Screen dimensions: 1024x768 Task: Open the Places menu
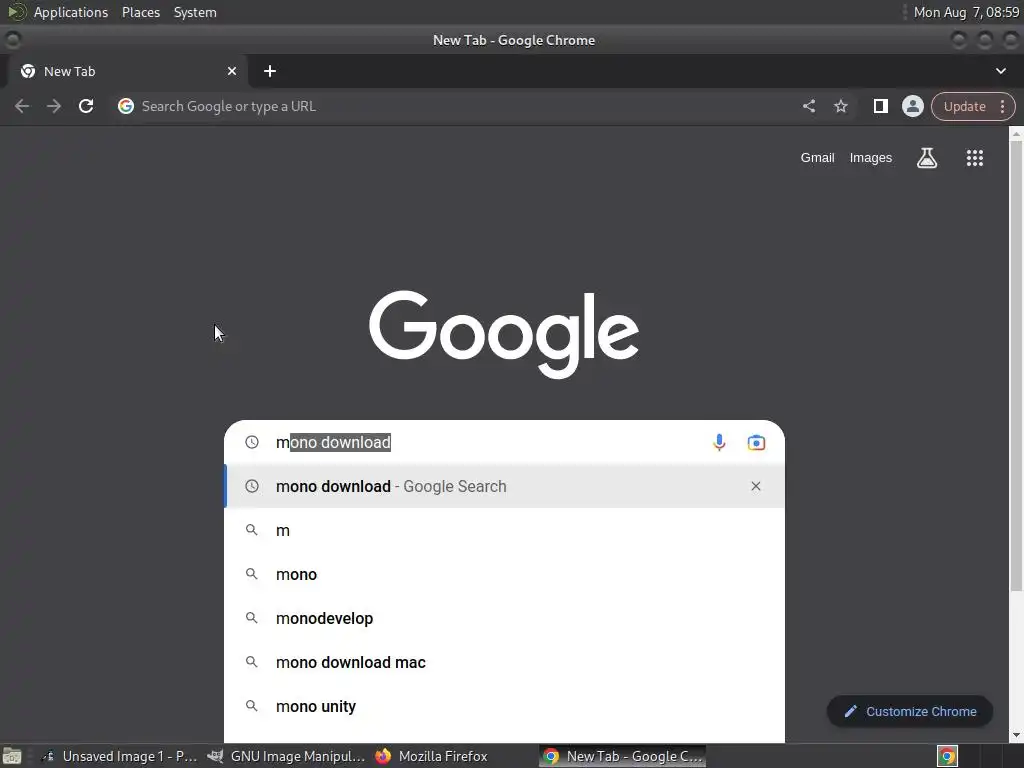coord(140,12)
